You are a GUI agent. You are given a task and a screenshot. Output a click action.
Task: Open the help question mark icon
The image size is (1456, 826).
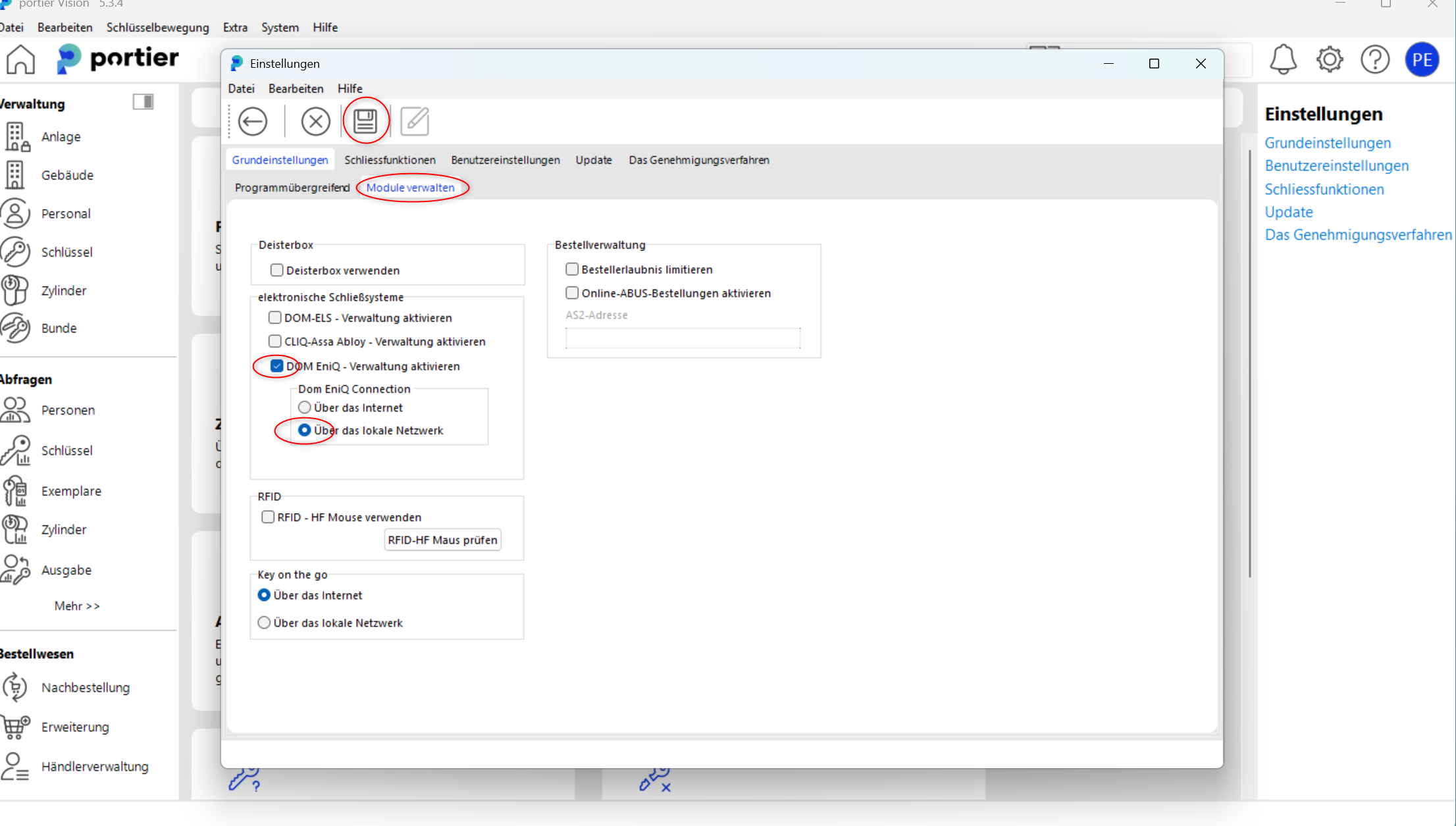[1375, 60]
